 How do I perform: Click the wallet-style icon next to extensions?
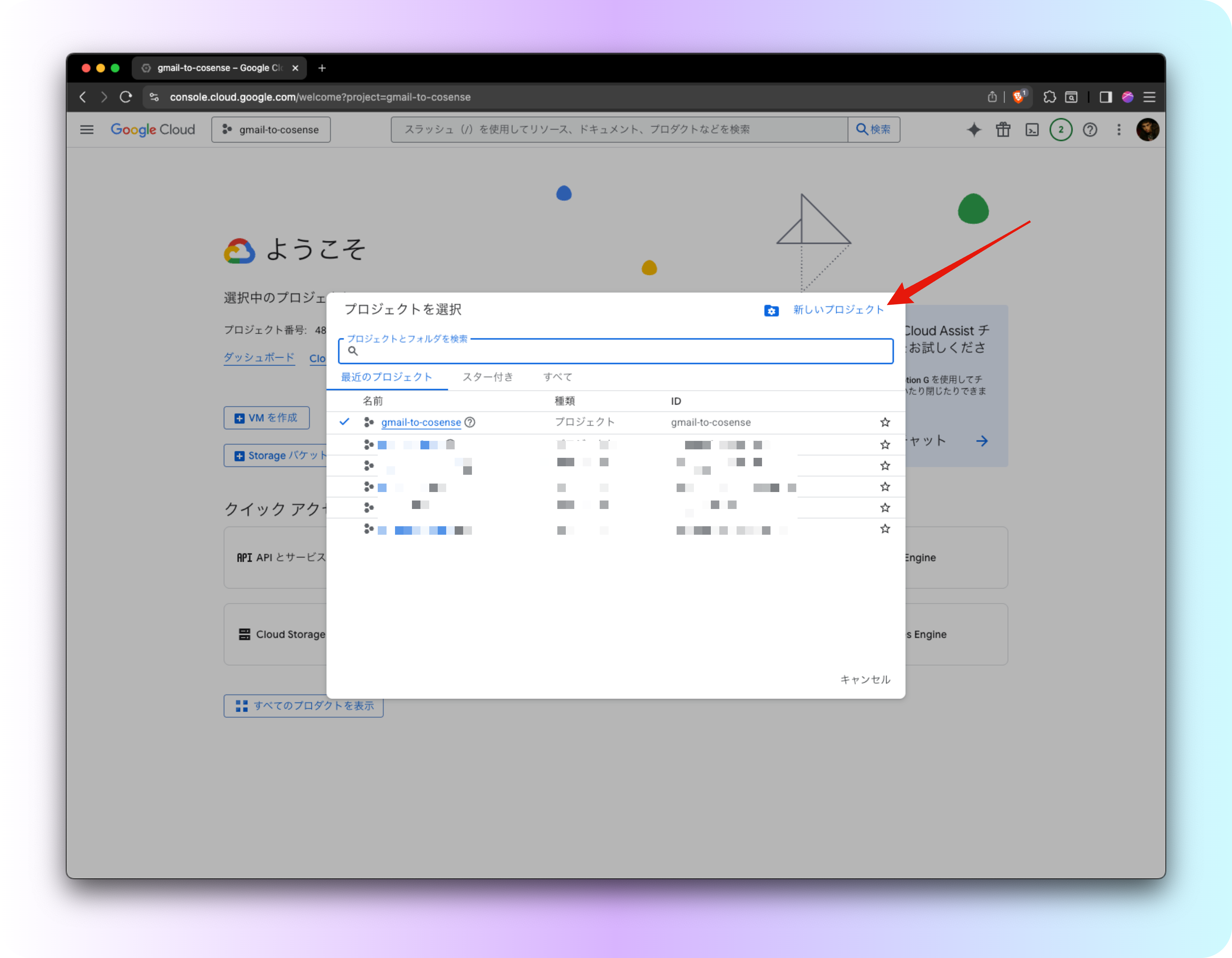click(x=1071, y=97)
